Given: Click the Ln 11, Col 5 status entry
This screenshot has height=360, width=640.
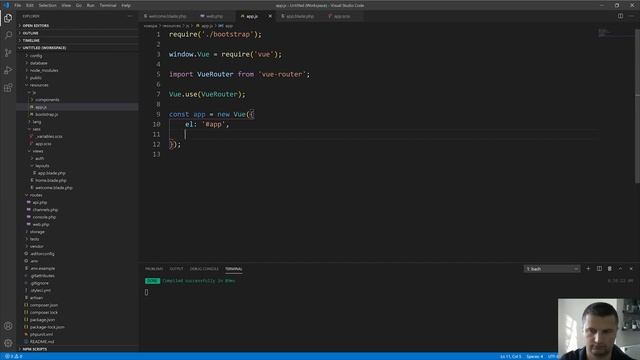Looking at the screenshot, I should tap(511, 356).
